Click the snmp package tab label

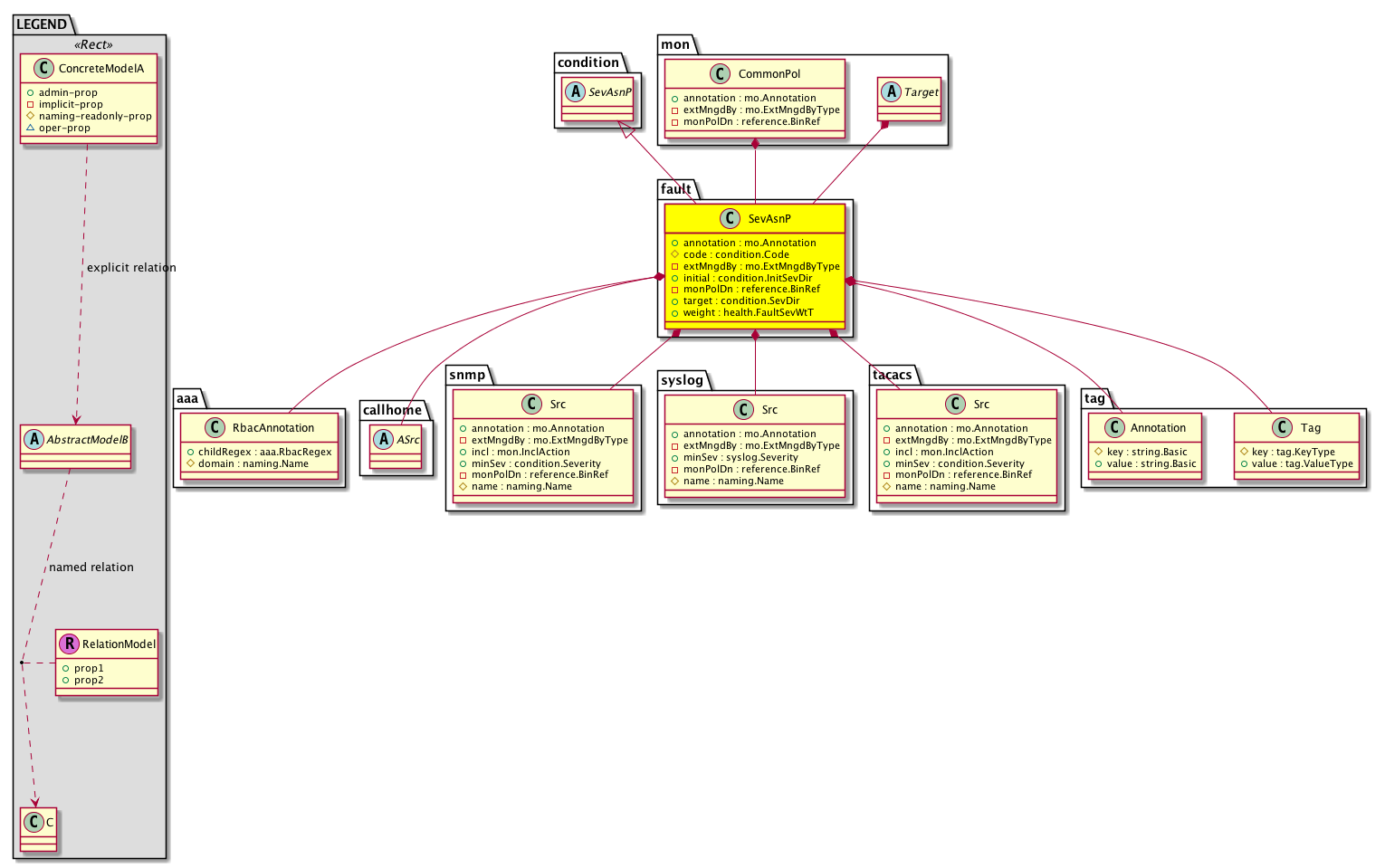[x=467, y=375]
